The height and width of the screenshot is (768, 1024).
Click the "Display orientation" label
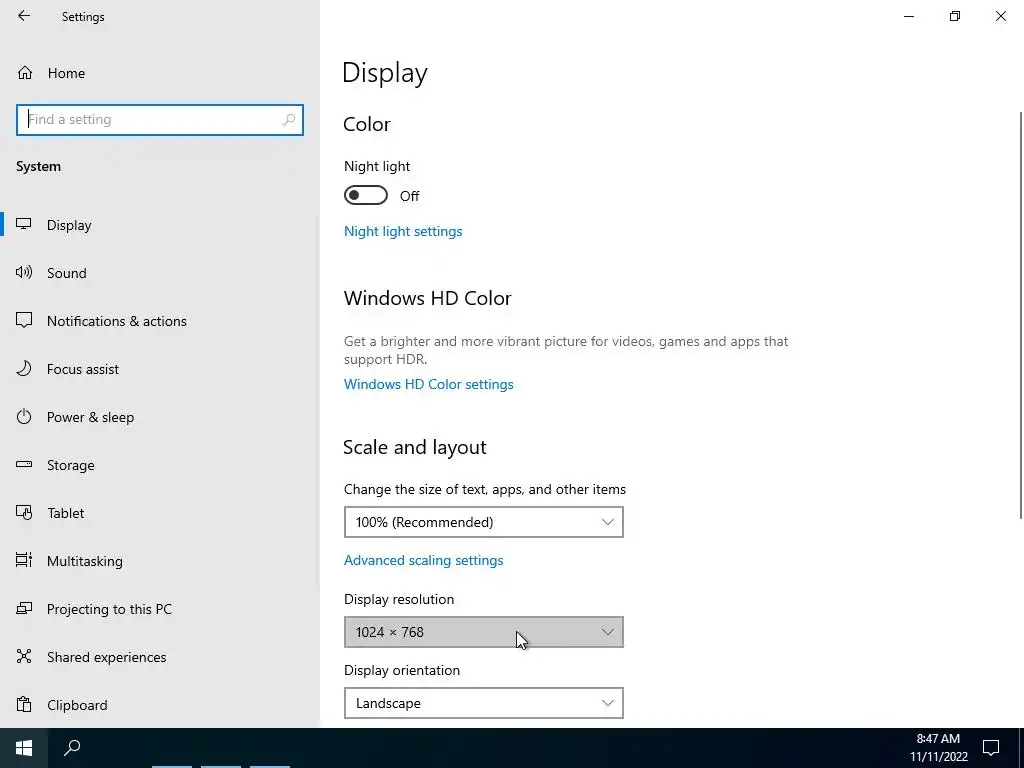[402, 670]
